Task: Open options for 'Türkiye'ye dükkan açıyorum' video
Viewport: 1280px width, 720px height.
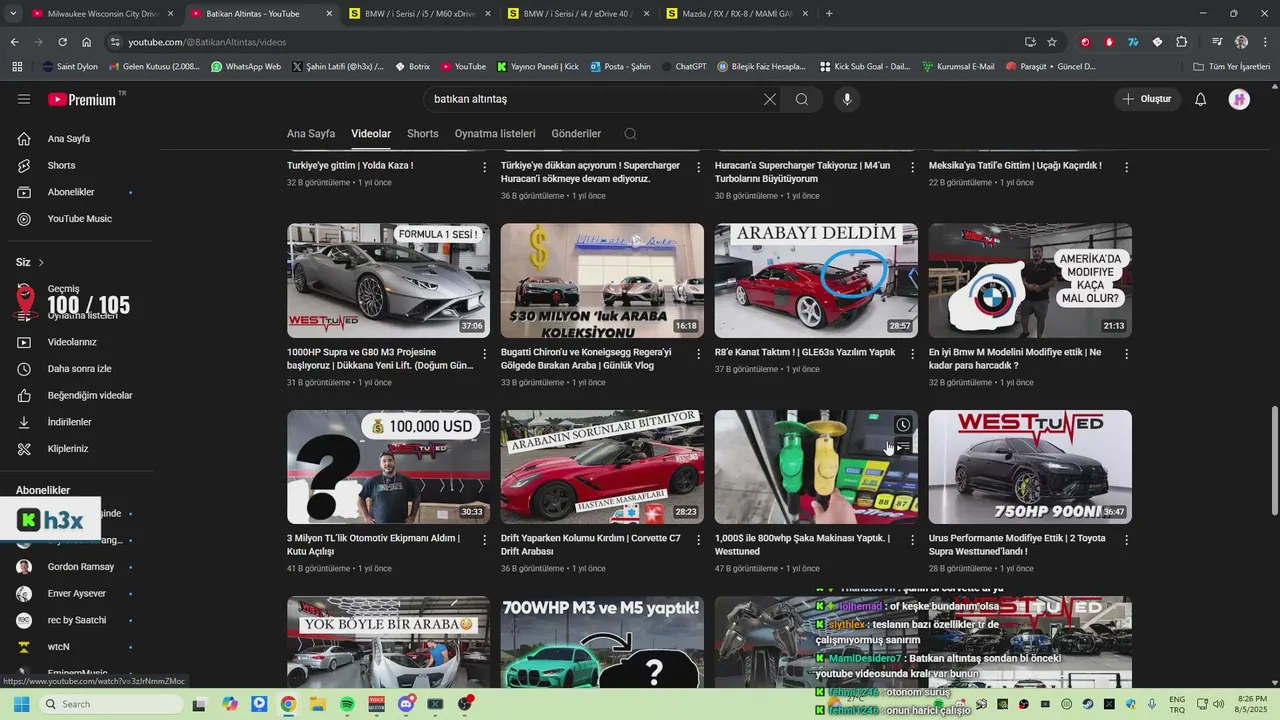Action: (x=698, y=167)
